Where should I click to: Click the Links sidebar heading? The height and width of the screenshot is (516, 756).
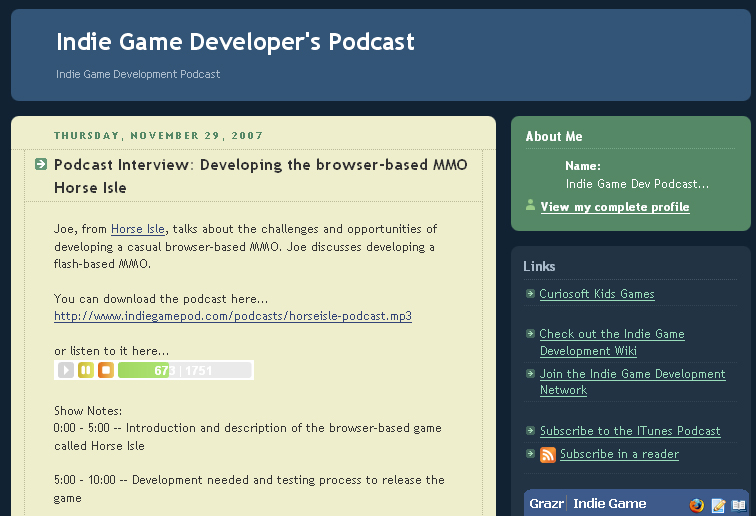(x=539, y=266)
